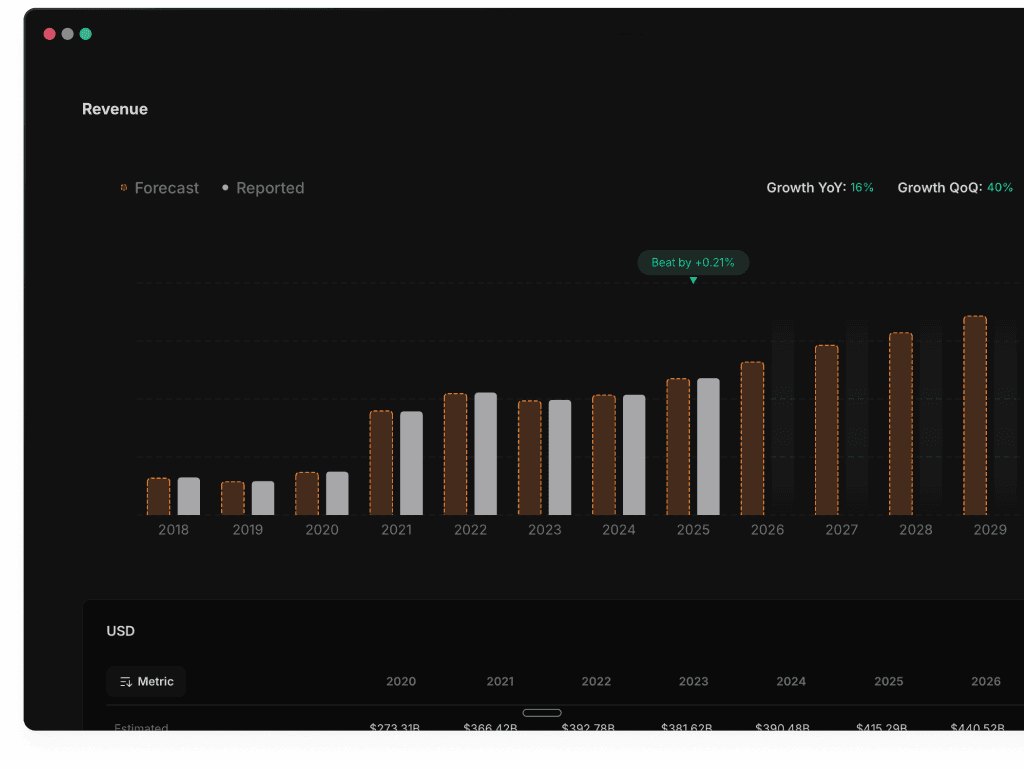Click the 2023 column header in table
The height and width of the screenshot is (770, 1024).
click(x=694, y=681)
